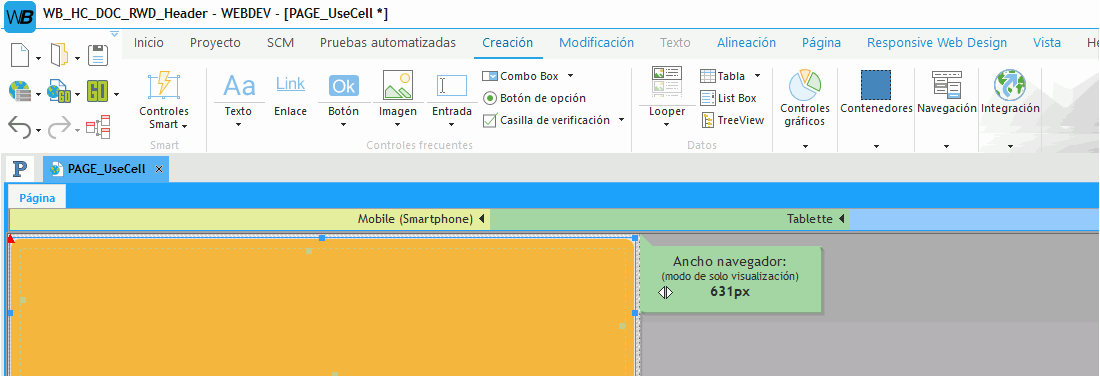
Task: Switch to the Modificación tab
Action: pyautogui.click(x=596, y=43)
